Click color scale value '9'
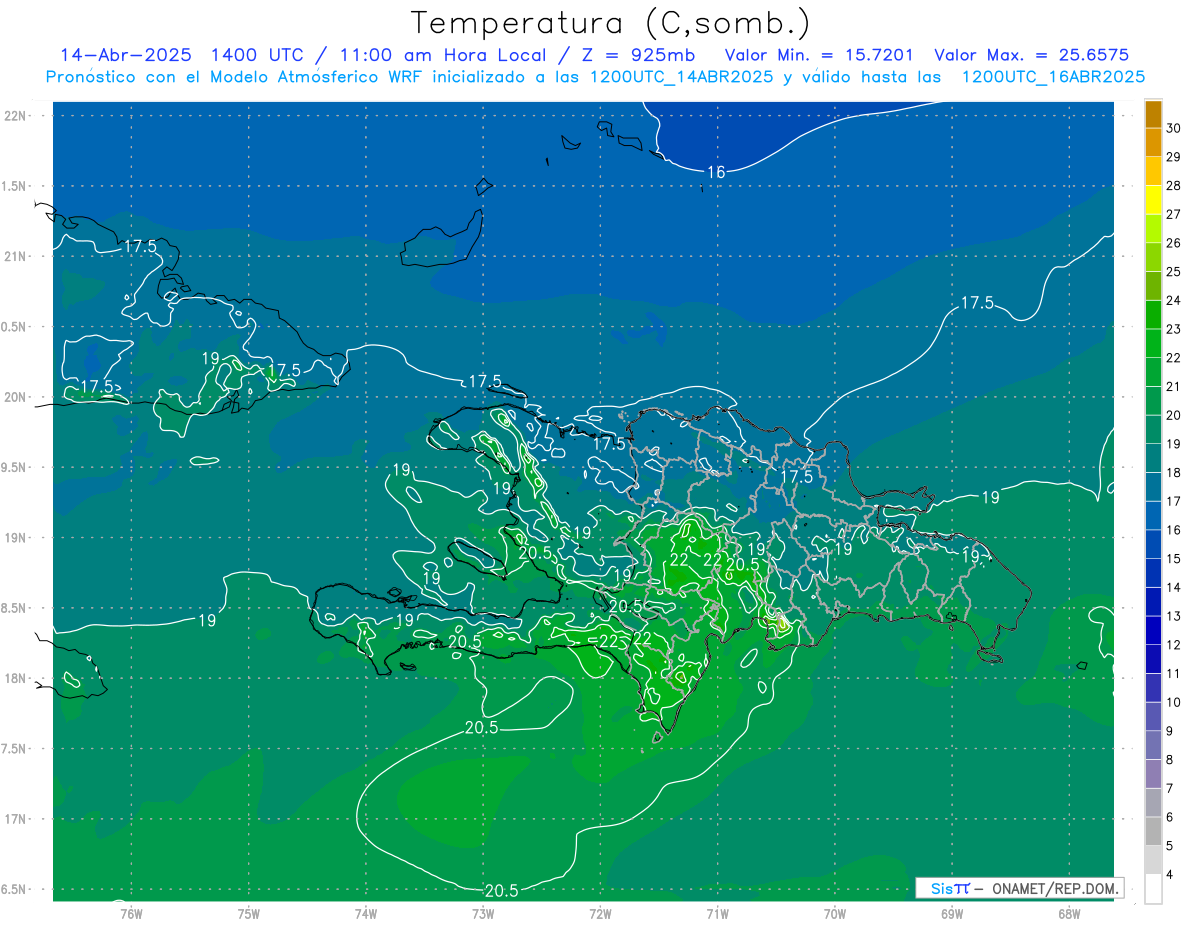 tap(1170, 731)
